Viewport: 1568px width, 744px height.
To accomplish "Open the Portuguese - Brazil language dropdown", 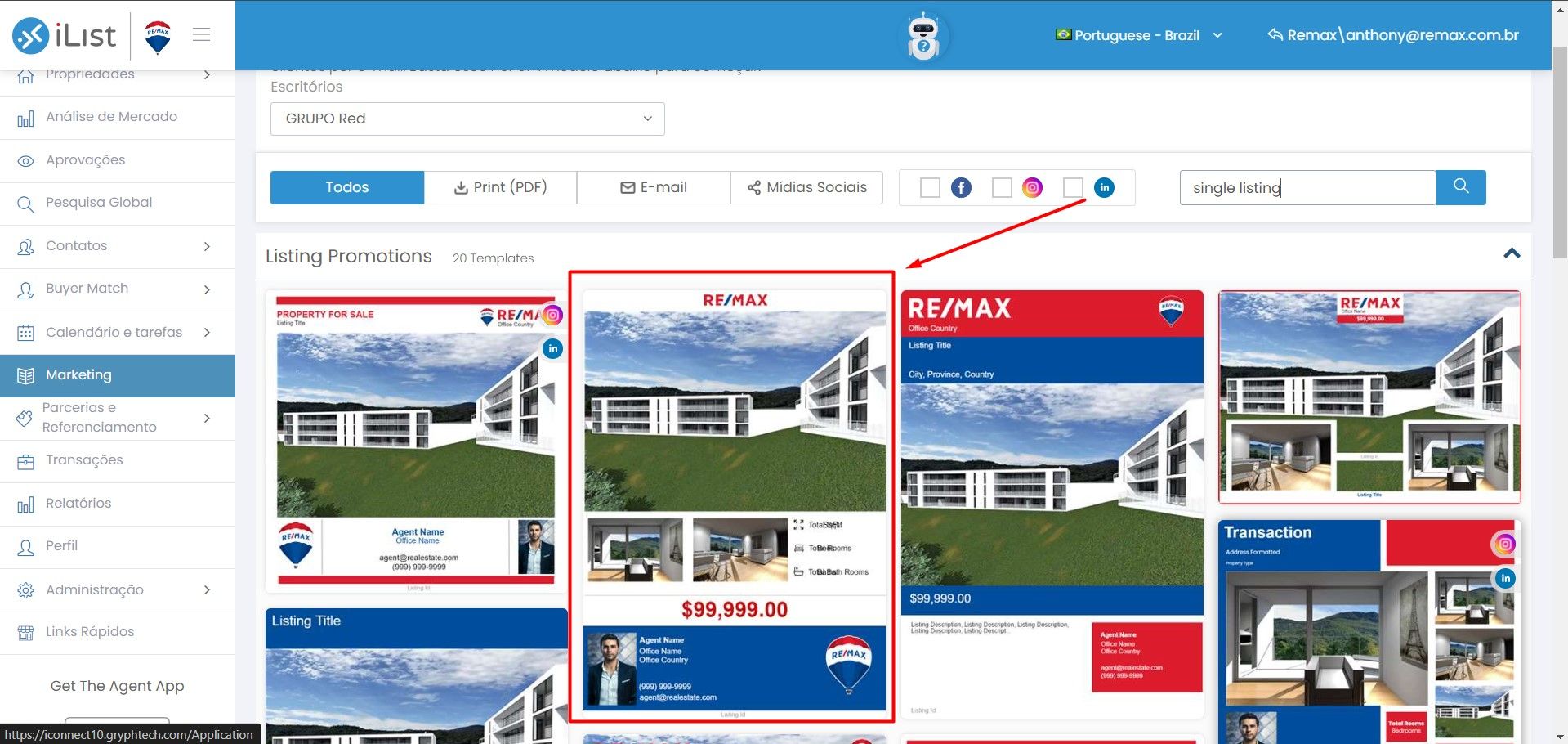I will pos(1139,35).
